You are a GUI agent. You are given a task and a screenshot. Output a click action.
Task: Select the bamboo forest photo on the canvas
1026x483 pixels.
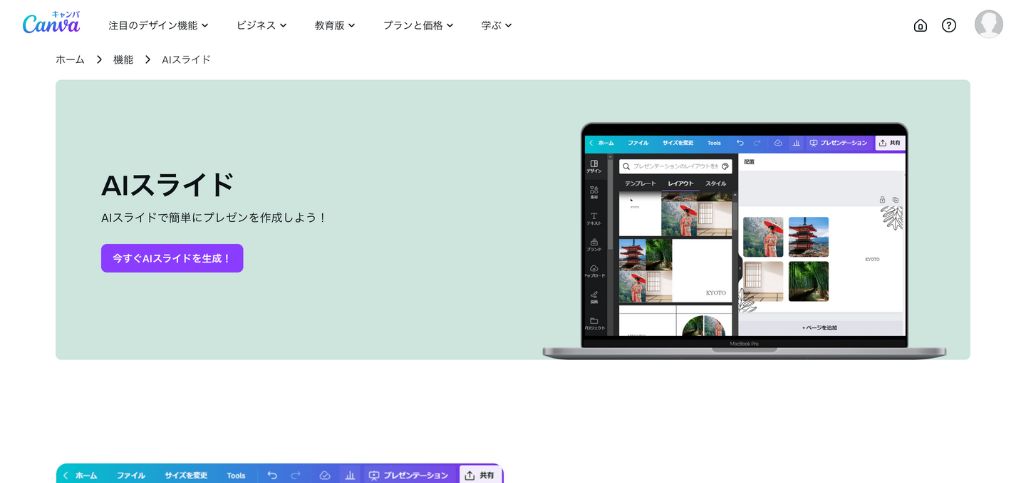(809, 281)
